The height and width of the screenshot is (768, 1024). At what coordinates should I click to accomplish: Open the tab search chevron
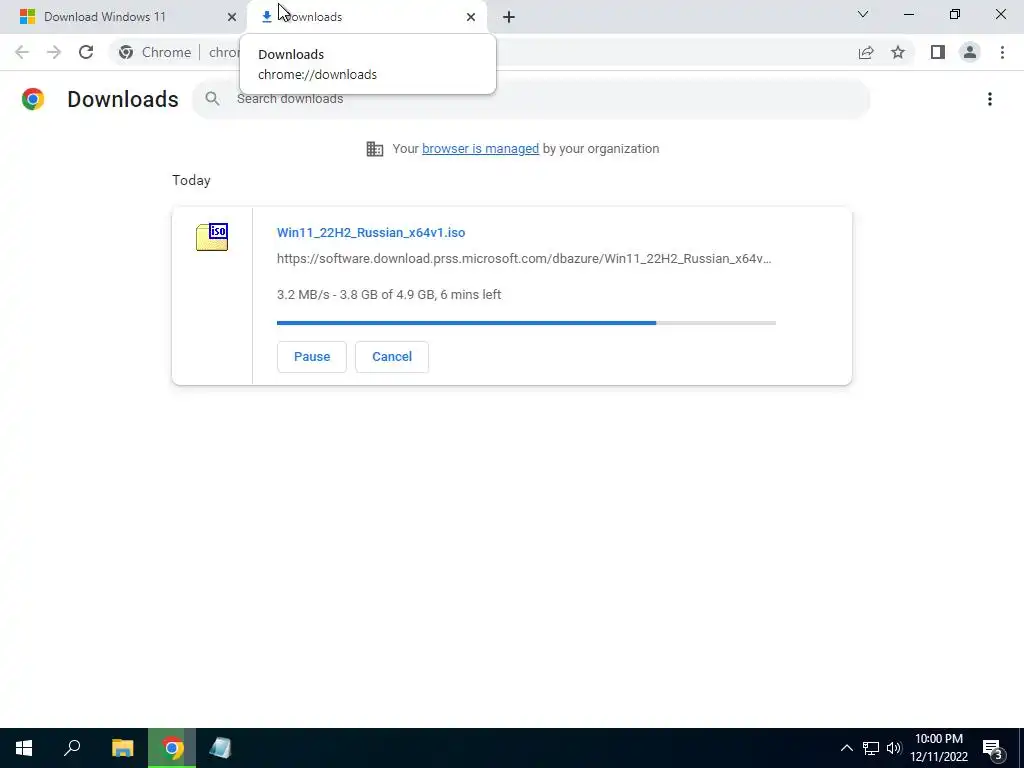coord(863,14)
